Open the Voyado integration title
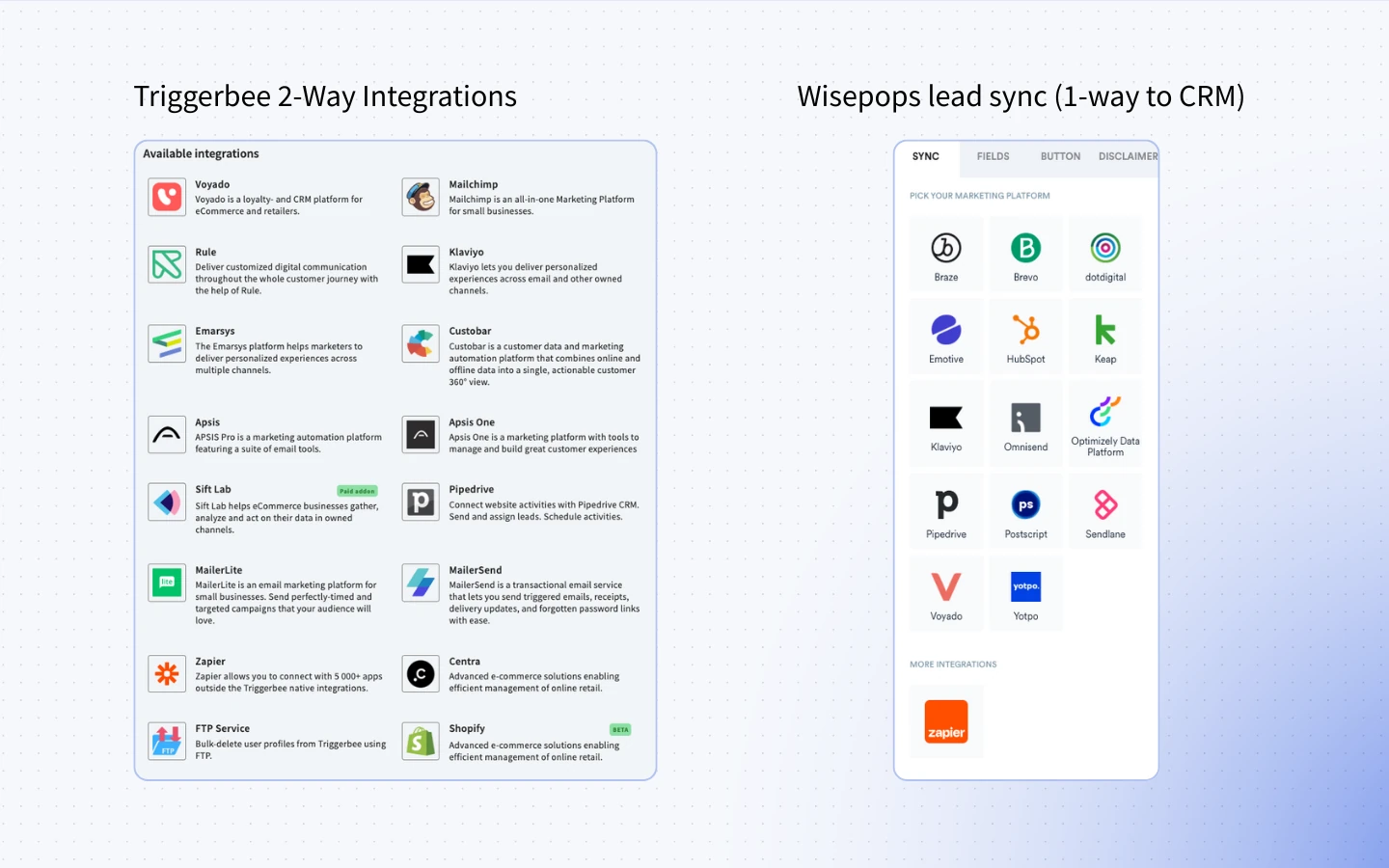The width and height of the screenshot is (1389, 868). coord(212,184)
